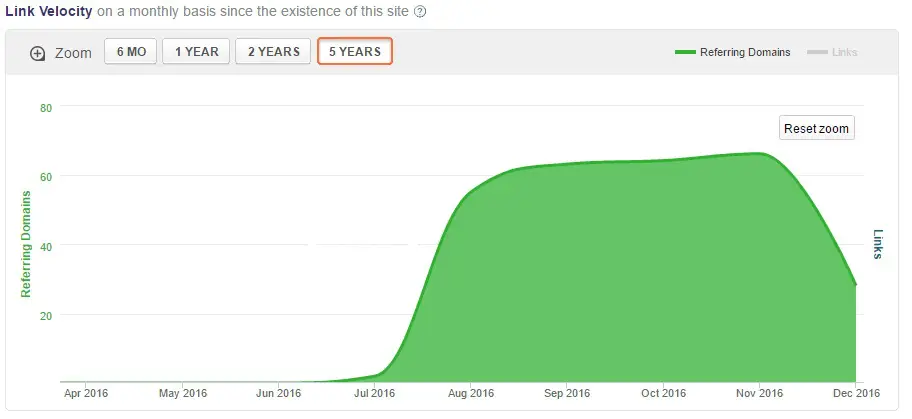This screenshot has height=419, width=912.
Task: Click the vertical Referring Domains axis title
Action: 27,243
